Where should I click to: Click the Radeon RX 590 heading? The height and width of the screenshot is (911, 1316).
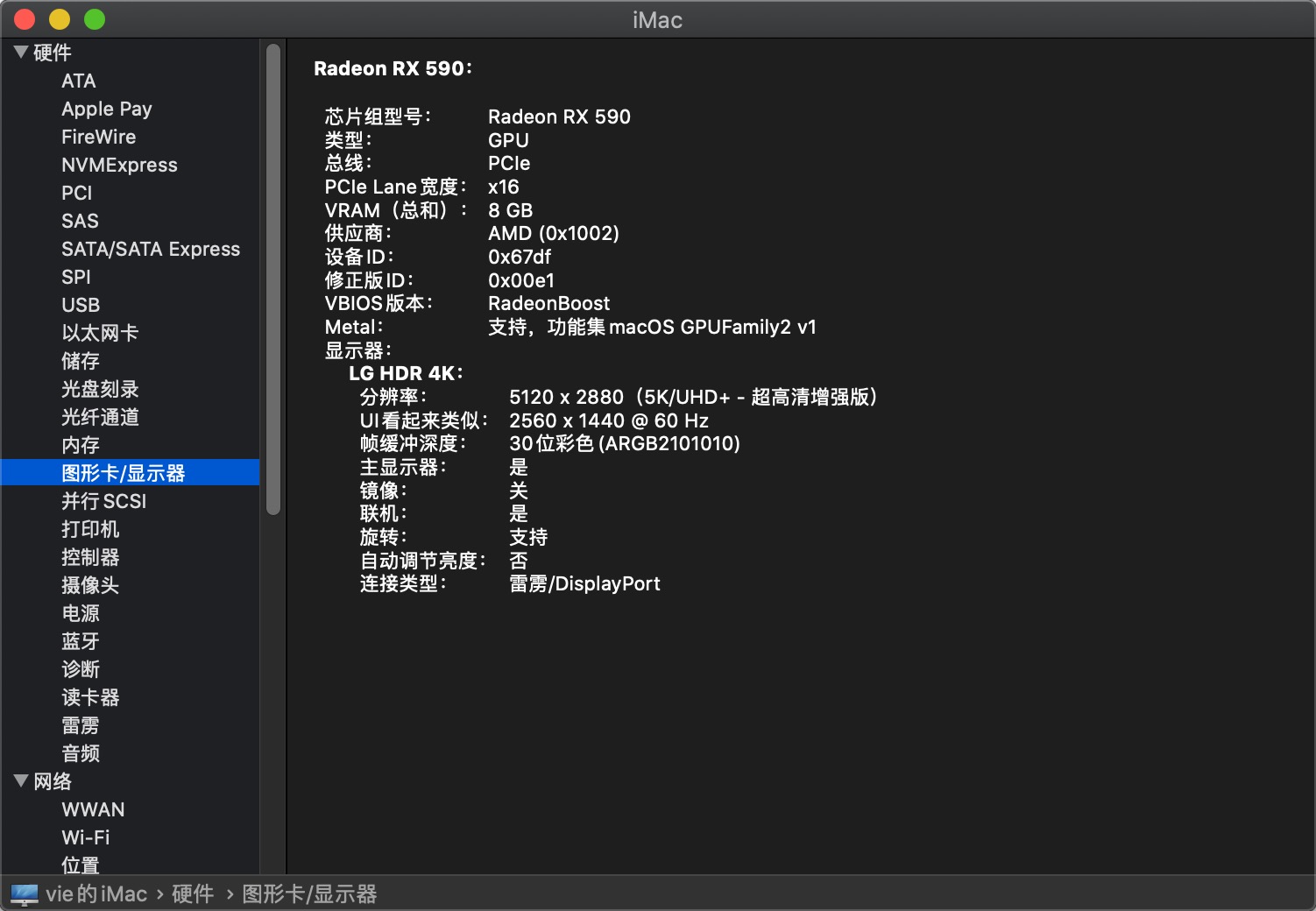pyautogui.click(x=393, y=68)
